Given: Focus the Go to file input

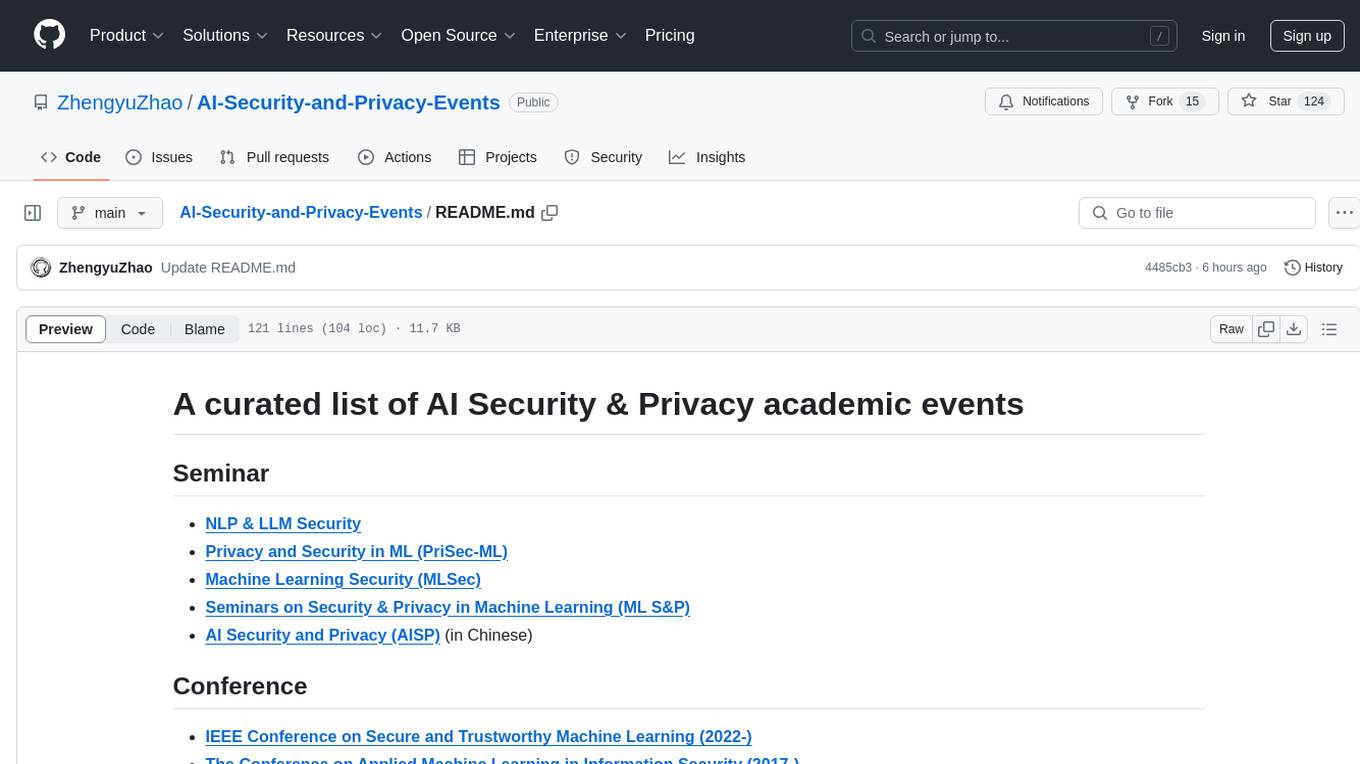Looking at the screenshot, I should [1197, 213].
